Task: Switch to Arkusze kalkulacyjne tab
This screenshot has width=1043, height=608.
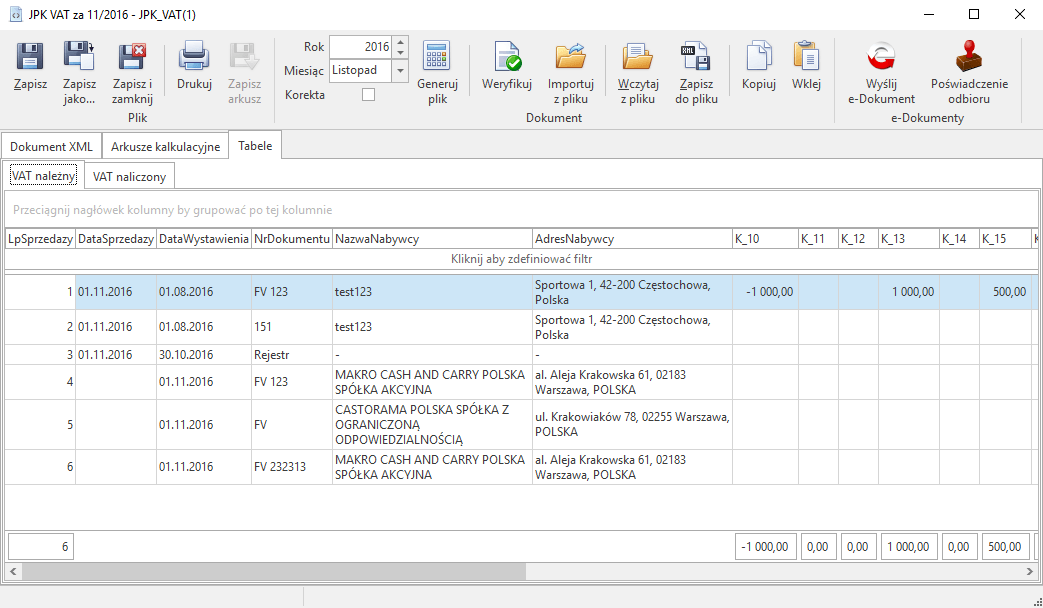Action: click(165, 147)
